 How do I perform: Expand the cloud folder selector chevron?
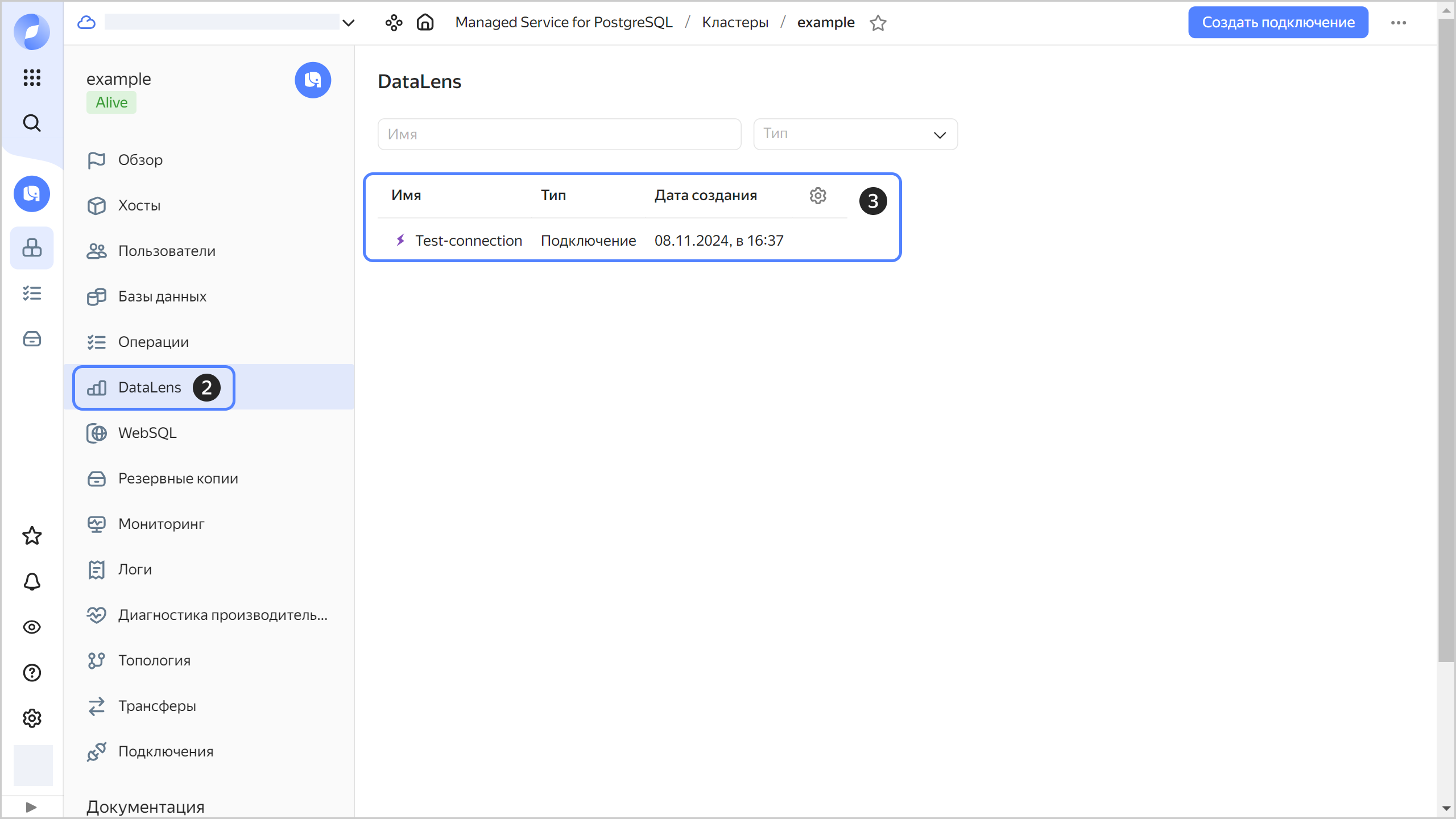349,23
